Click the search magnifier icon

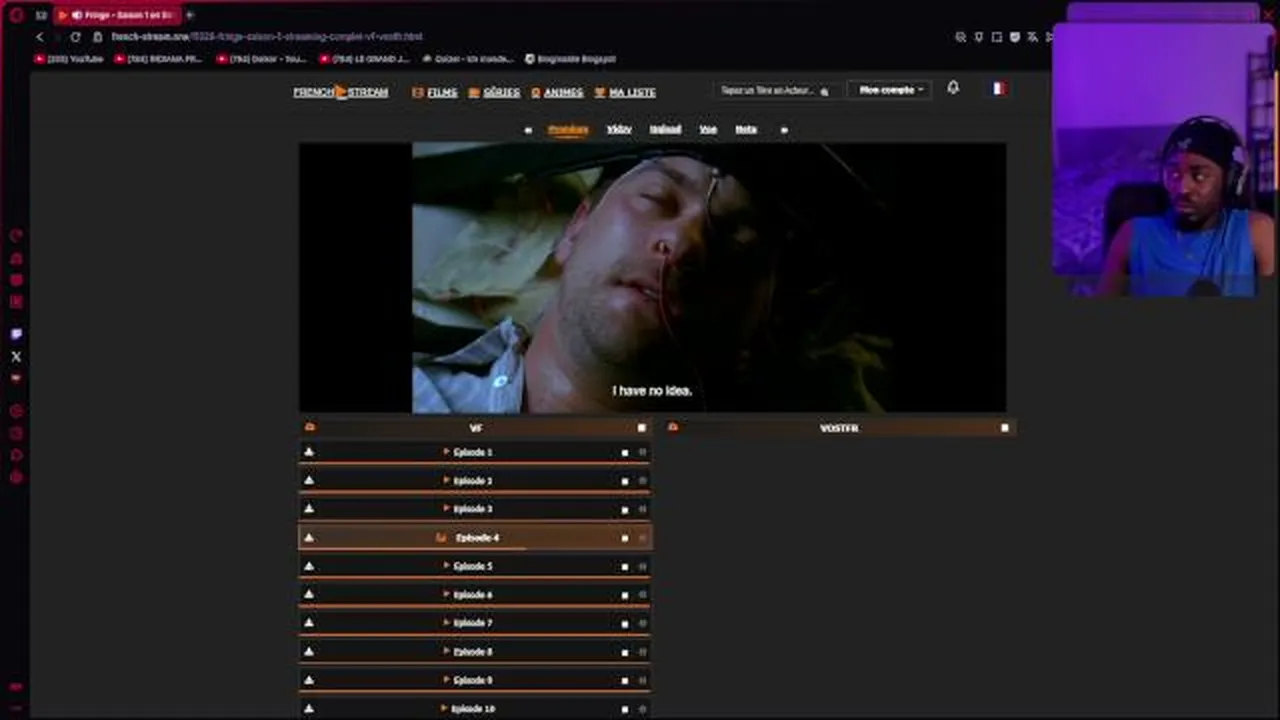(825, 91)
